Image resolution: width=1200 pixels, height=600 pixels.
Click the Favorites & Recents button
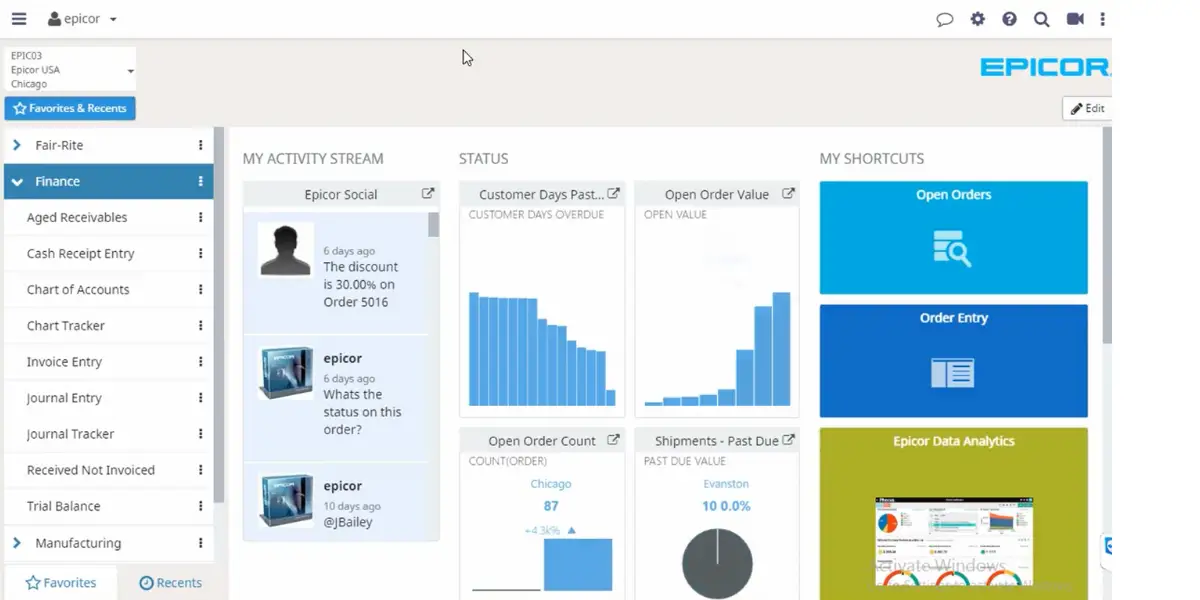(x=70, y=108)
